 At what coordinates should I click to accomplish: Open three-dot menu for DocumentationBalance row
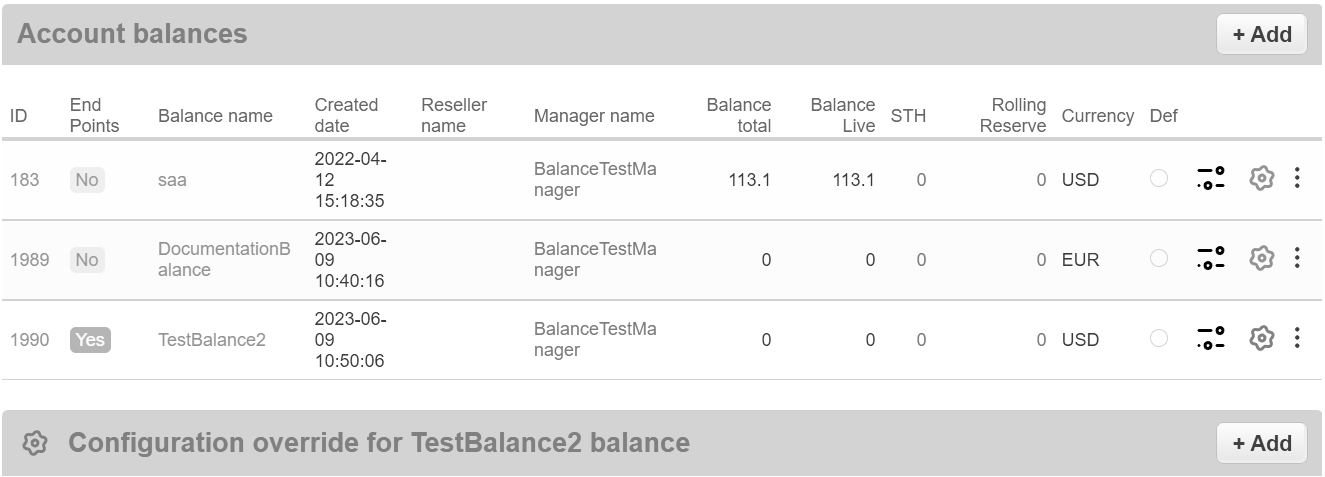tap(1297, 259)
